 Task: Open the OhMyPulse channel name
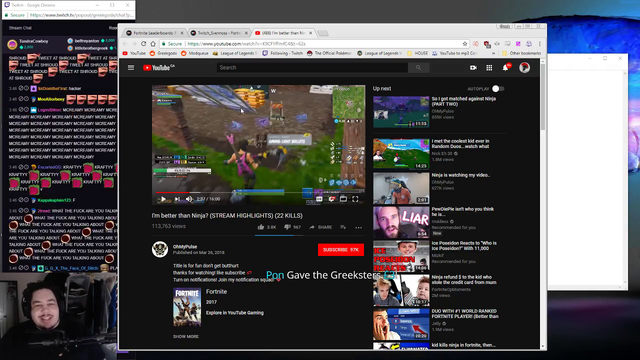185,247
